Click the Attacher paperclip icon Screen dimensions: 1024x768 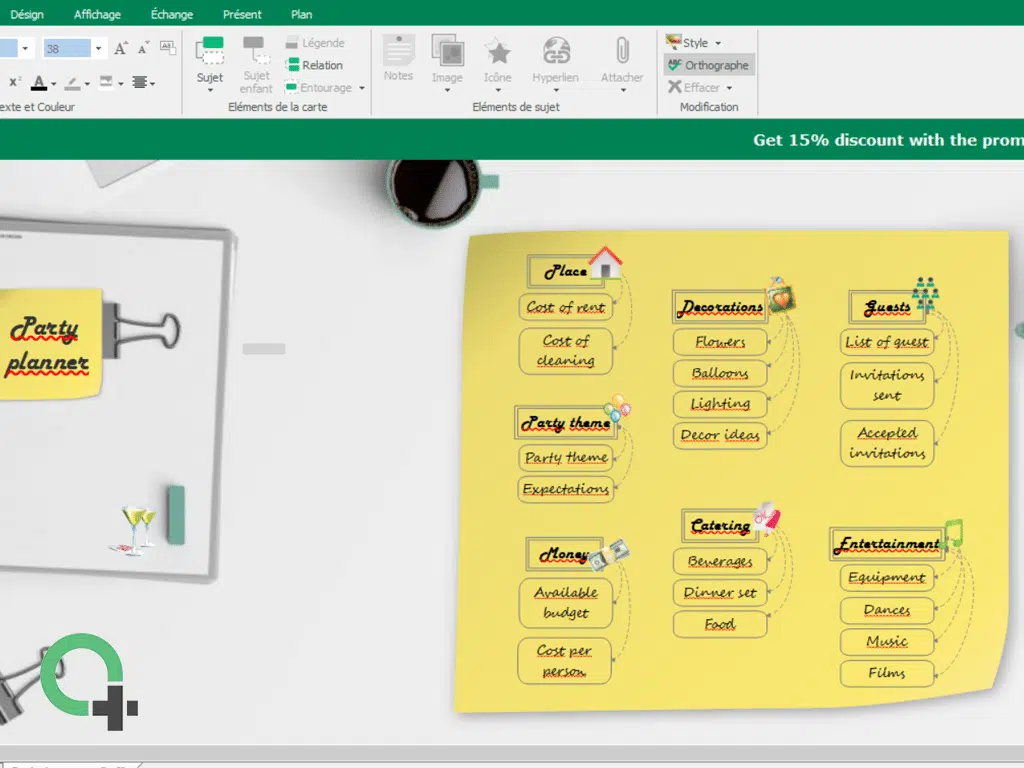[622, 53]
